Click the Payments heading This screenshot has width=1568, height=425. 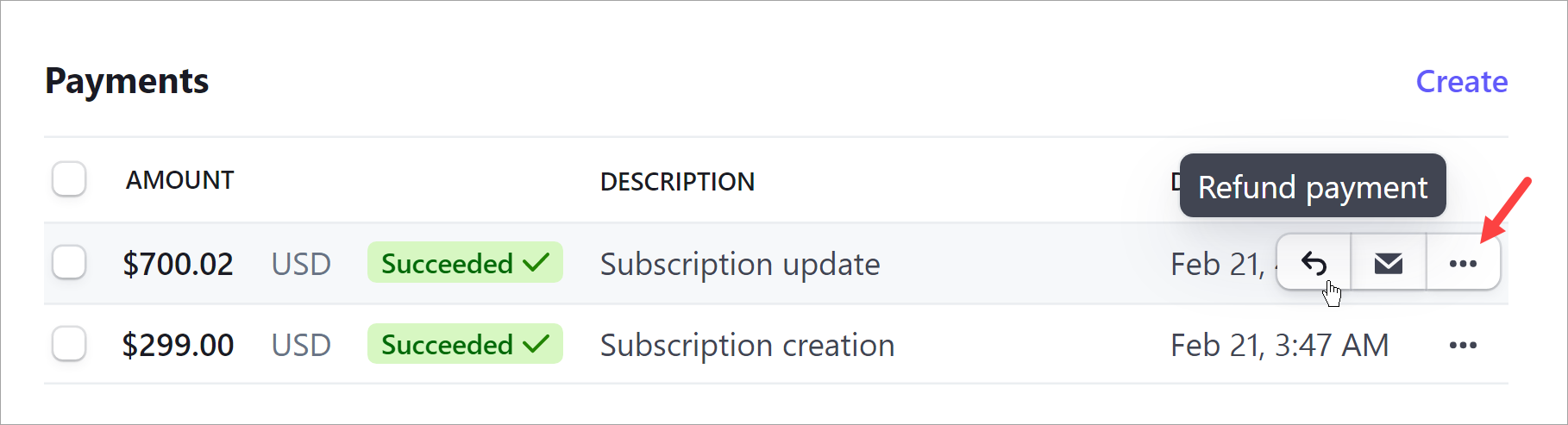point(127,80)
